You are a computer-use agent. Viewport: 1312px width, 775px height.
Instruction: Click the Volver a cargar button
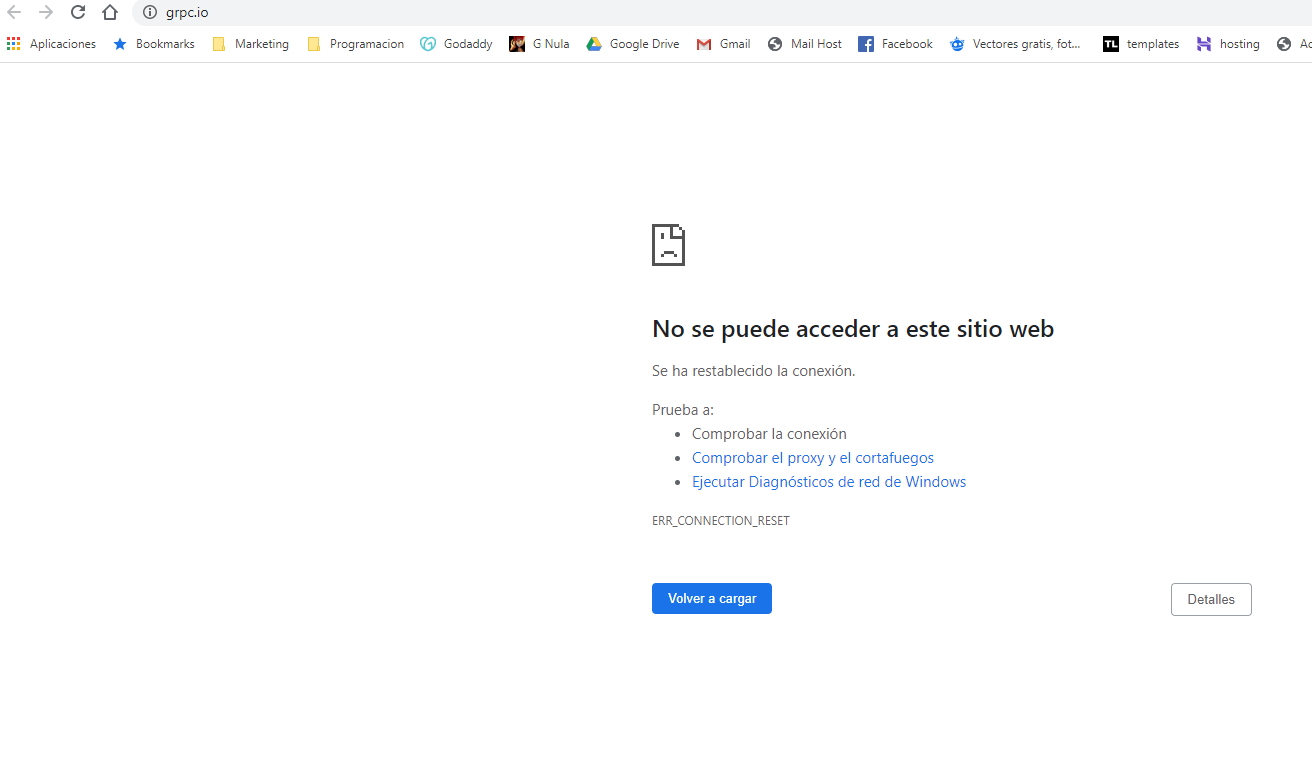[x=712, y=598]
